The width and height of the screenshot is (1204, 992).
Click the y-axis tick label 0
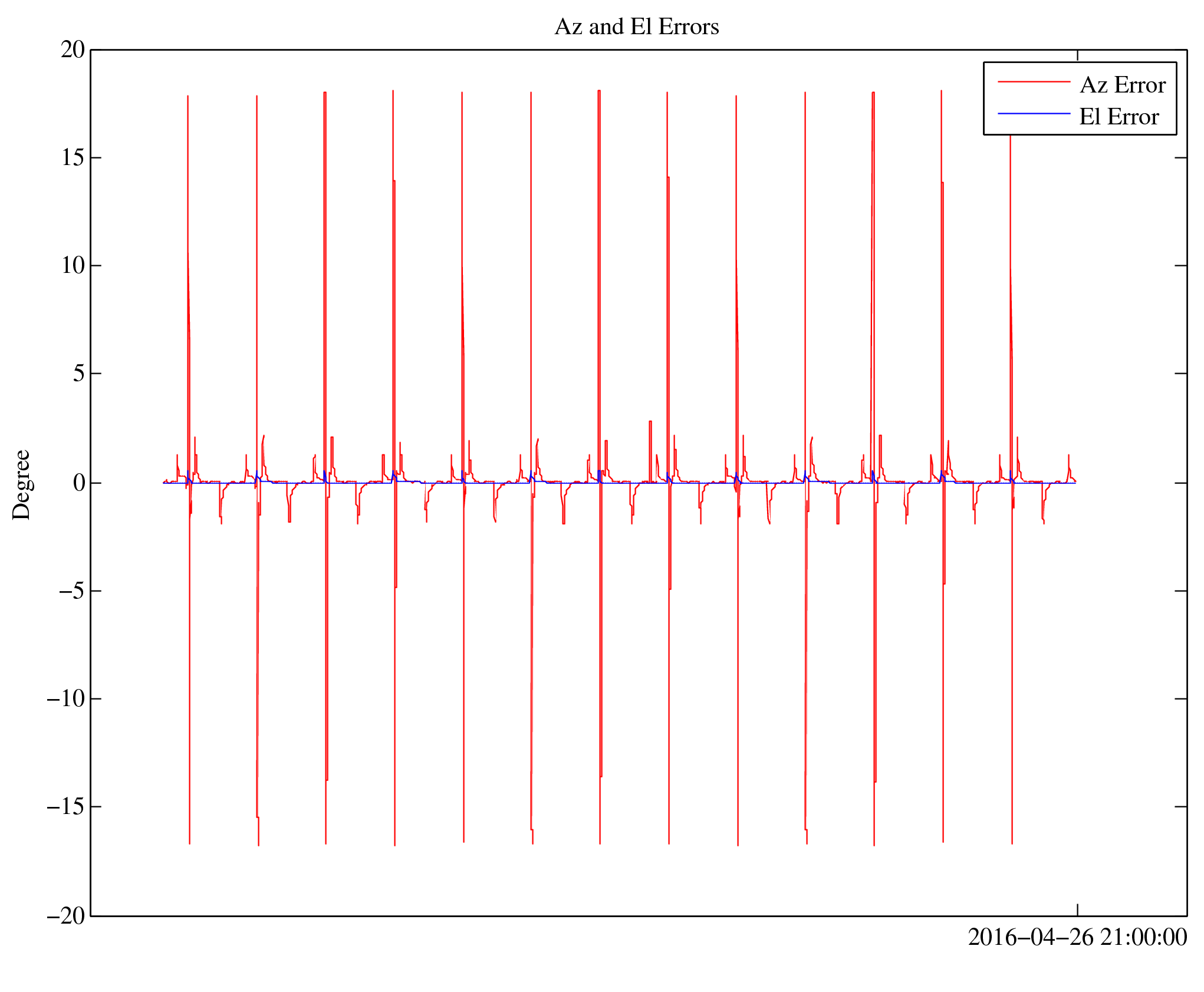[x=79, y=483]
